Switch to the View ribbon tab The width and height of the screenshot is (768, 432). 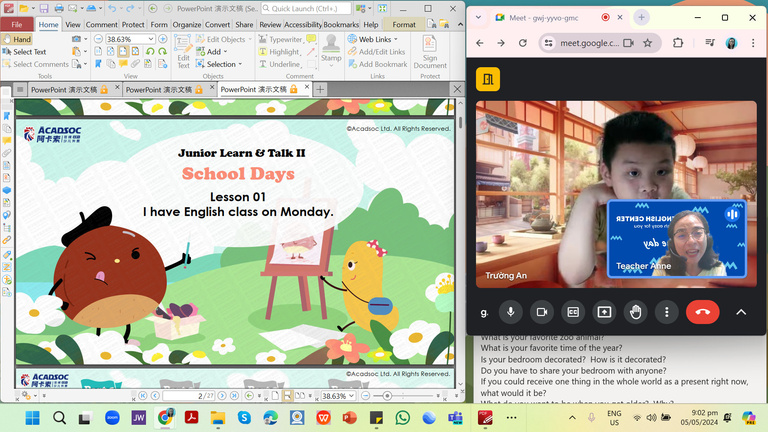[x=72, y=24]
